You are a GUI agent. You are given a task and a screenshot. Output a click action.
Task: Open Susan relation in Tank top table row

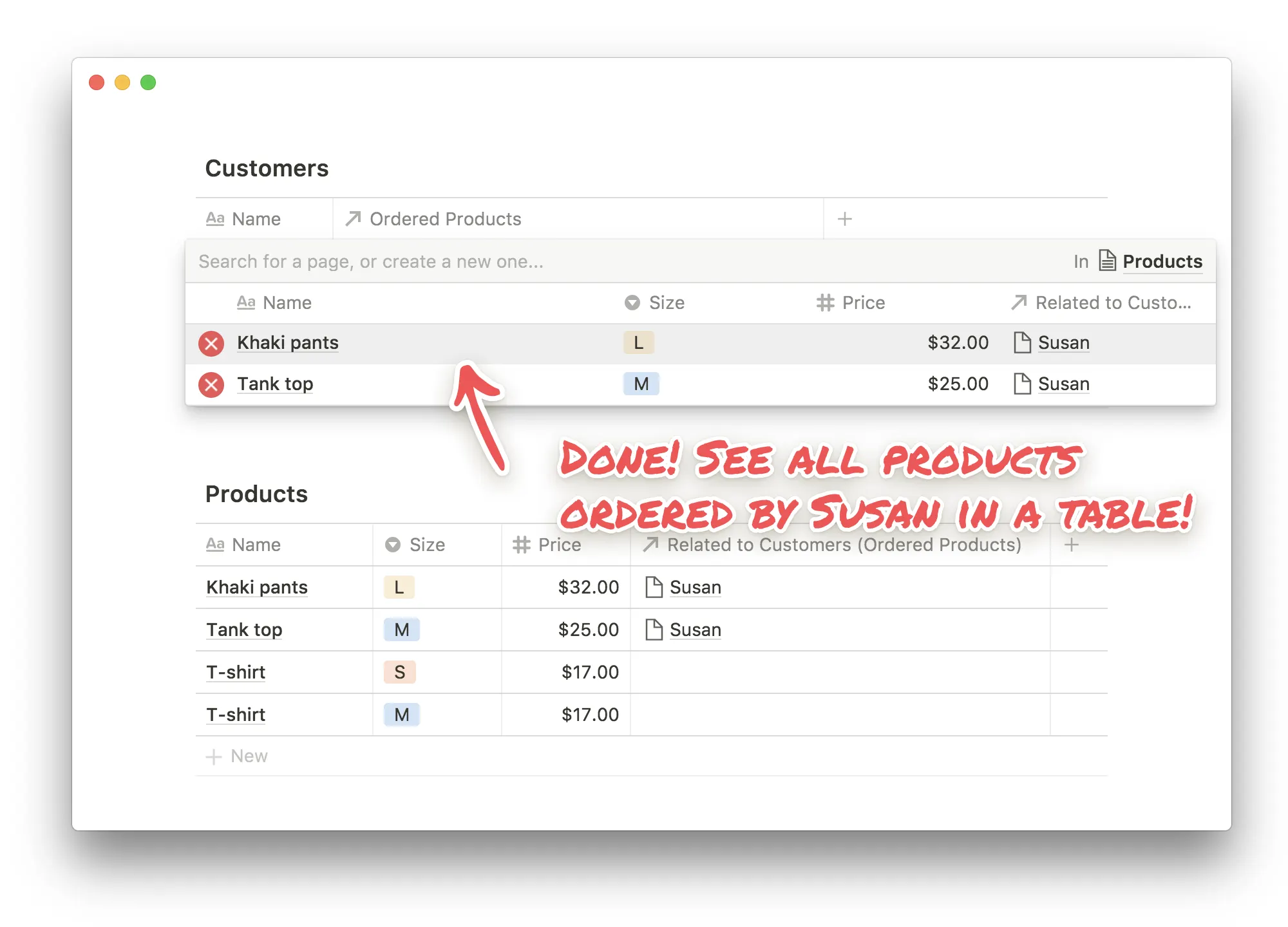pyautogui.click(x=695, y=630)
